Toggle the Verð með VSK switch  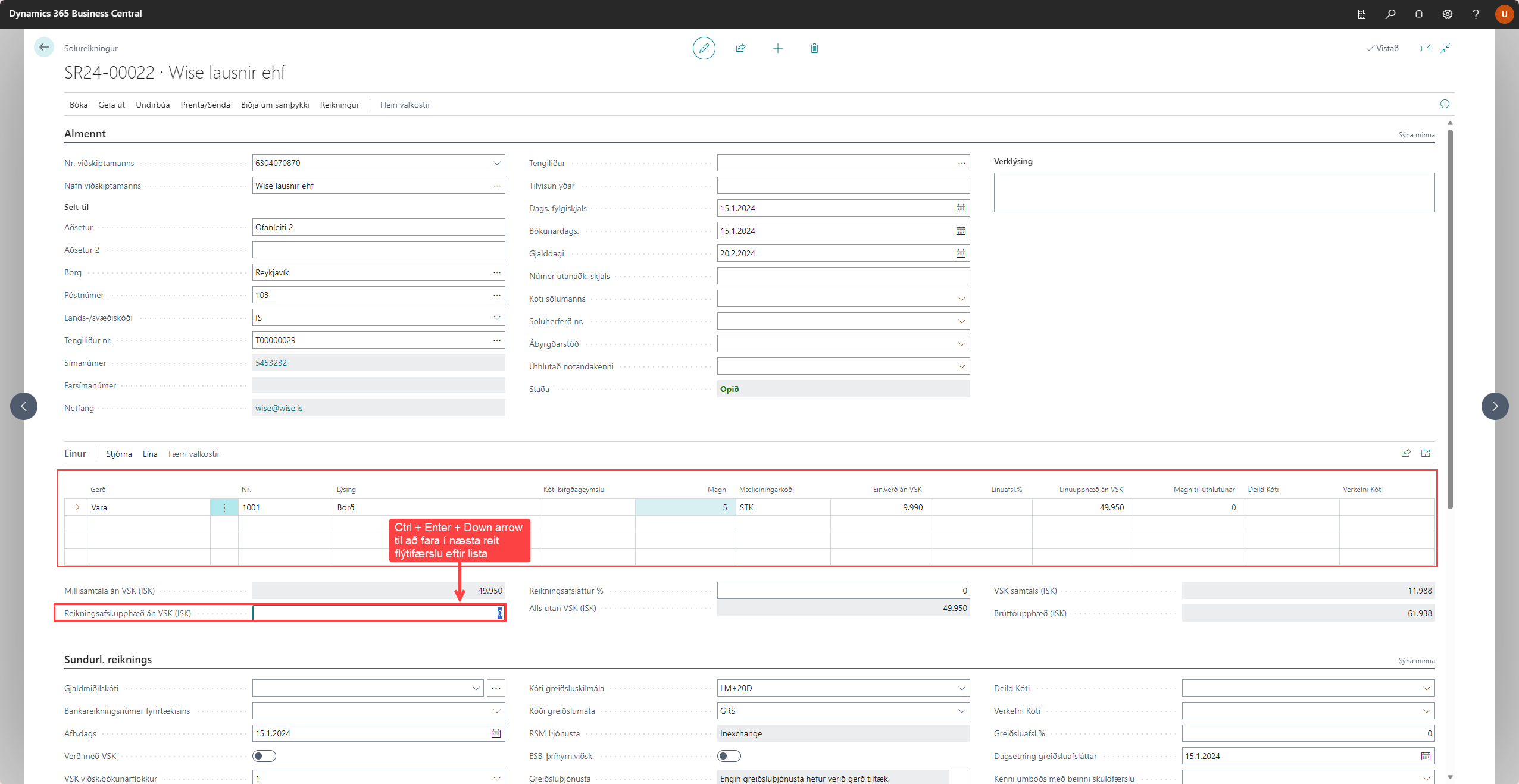[264, 756]
